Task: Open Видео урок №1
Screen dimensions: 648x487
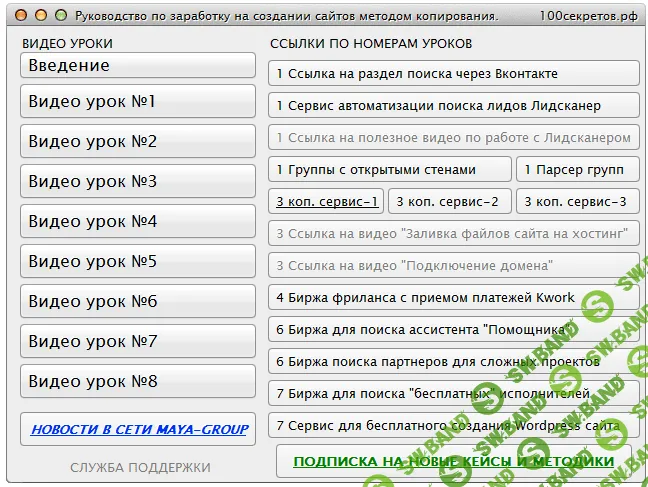Action: pyautogui.click(x=138, y=102)
